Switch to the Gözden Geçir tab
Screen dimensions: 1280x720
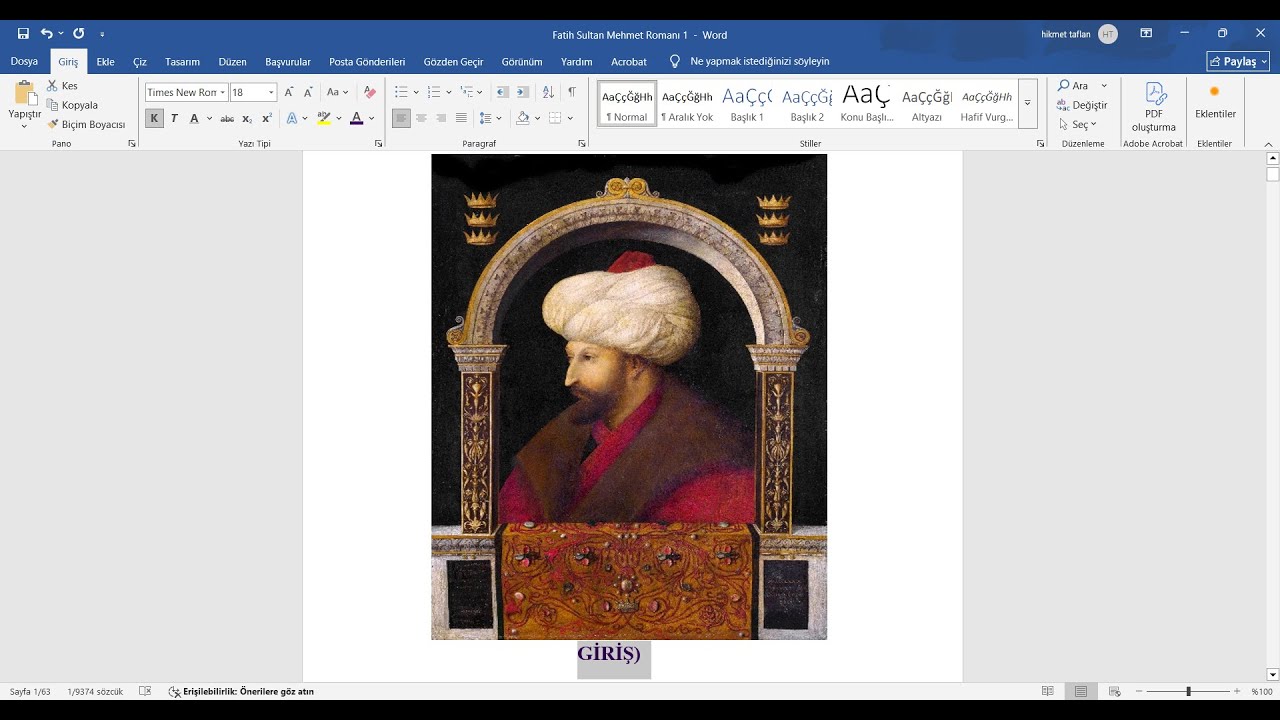[453, 62]
